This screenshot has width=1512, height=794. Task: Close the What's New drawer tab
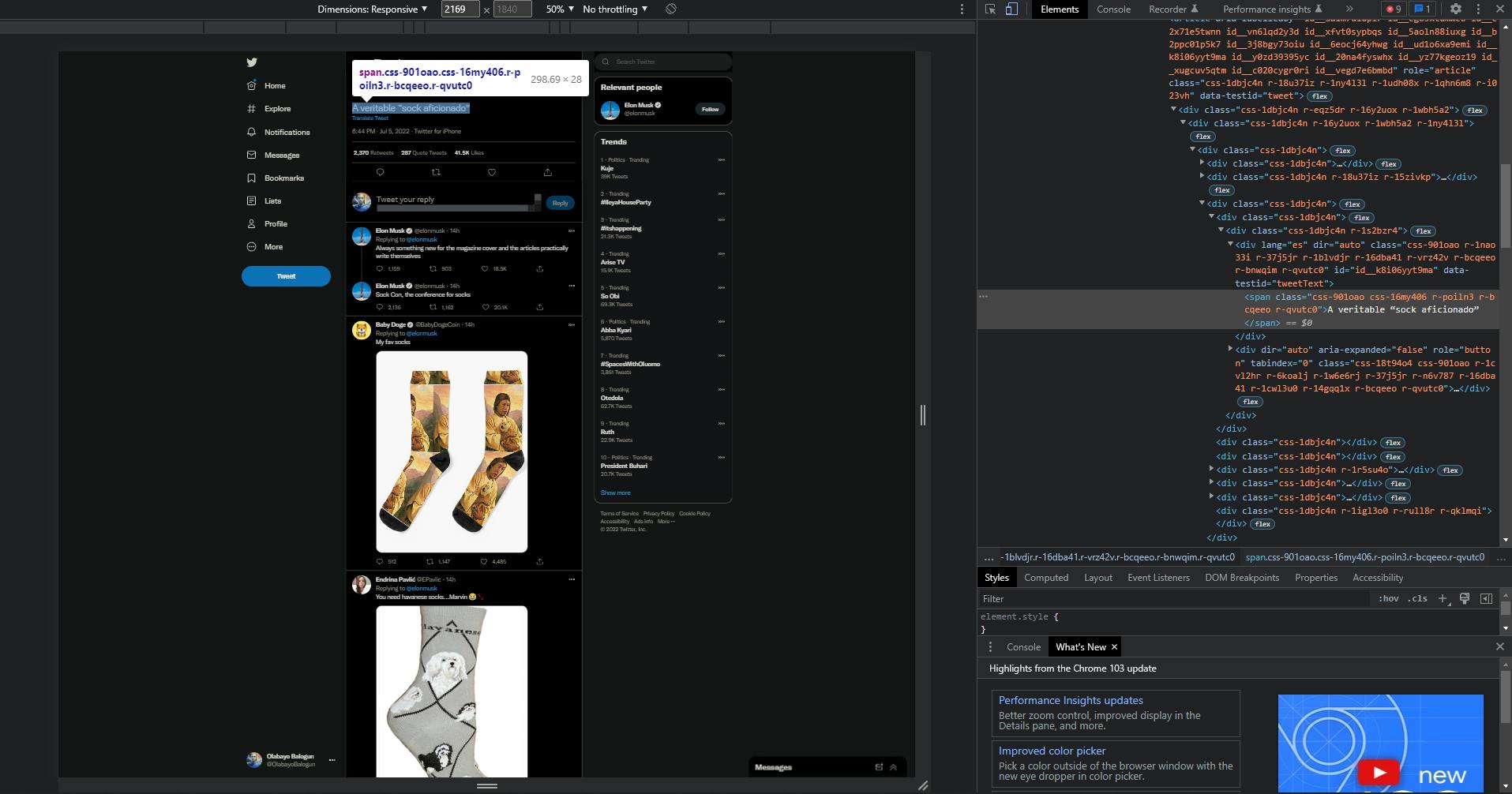[1114, 647]
